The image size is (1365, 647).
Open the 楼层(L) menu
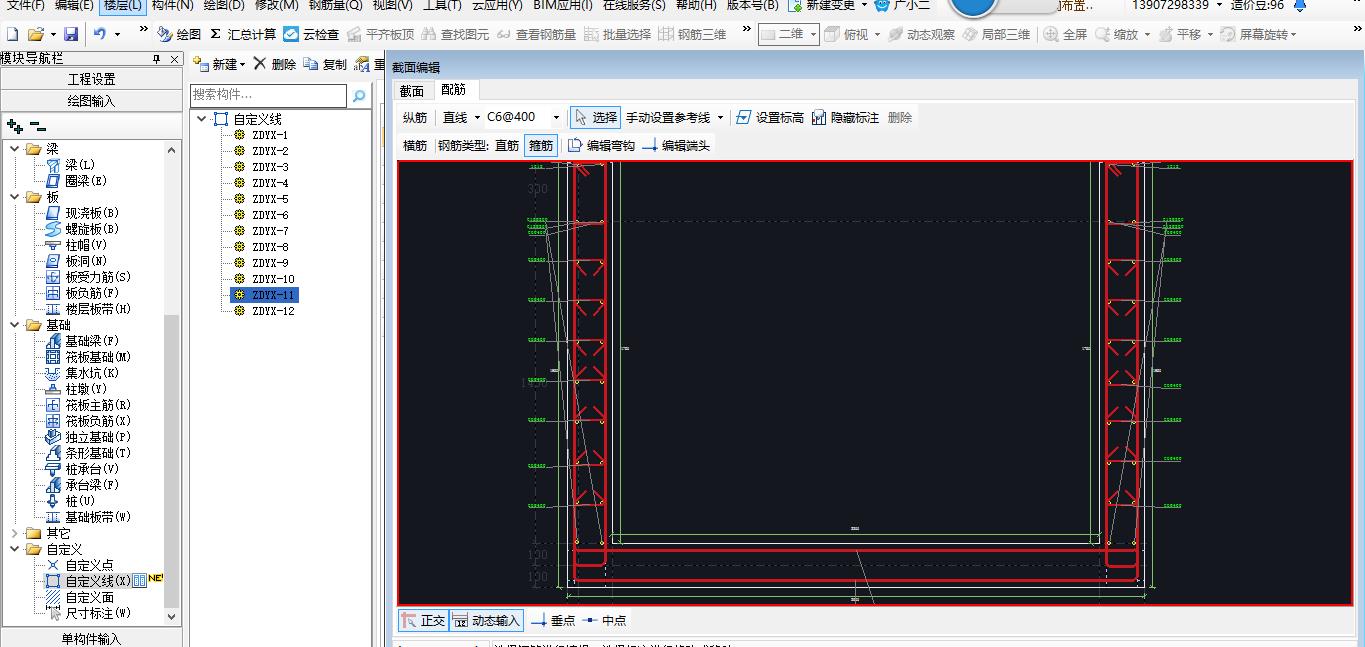[123, 5]
